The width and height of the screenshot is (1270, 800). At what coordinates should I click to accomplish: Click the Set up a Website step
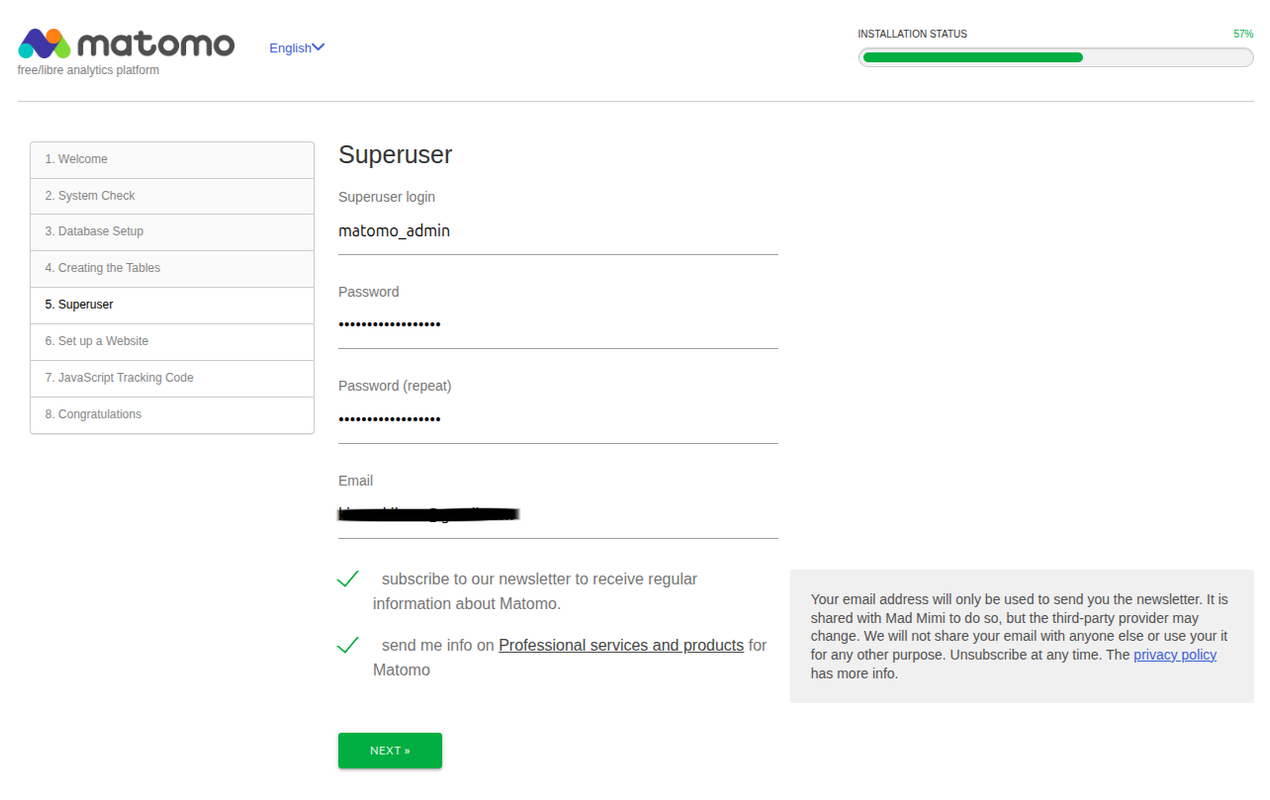click(172, 341)
